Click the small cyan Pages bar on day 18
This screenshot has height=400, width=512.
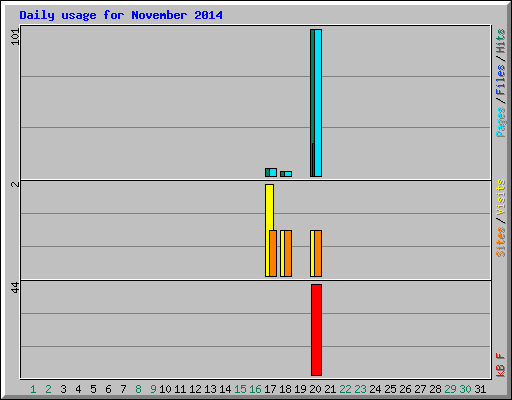(288, 174)
